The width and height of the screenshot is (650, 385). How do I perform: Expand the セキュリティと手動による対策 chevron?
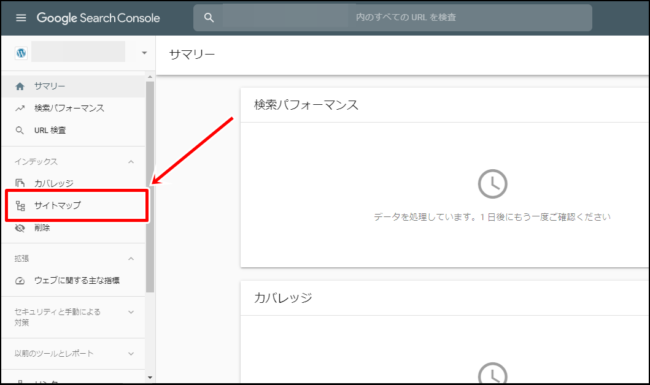131,312
